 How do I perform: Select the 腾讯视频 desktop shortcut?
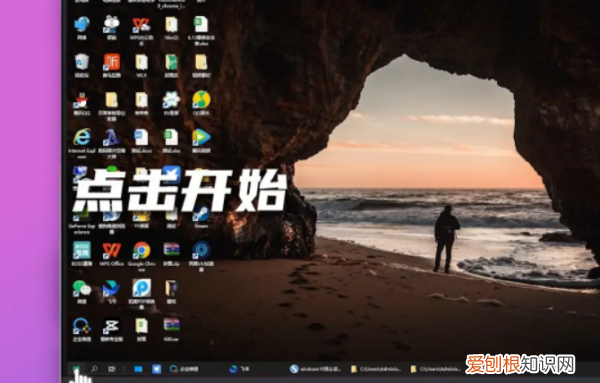pyautogui.click(x=201, y=141)
